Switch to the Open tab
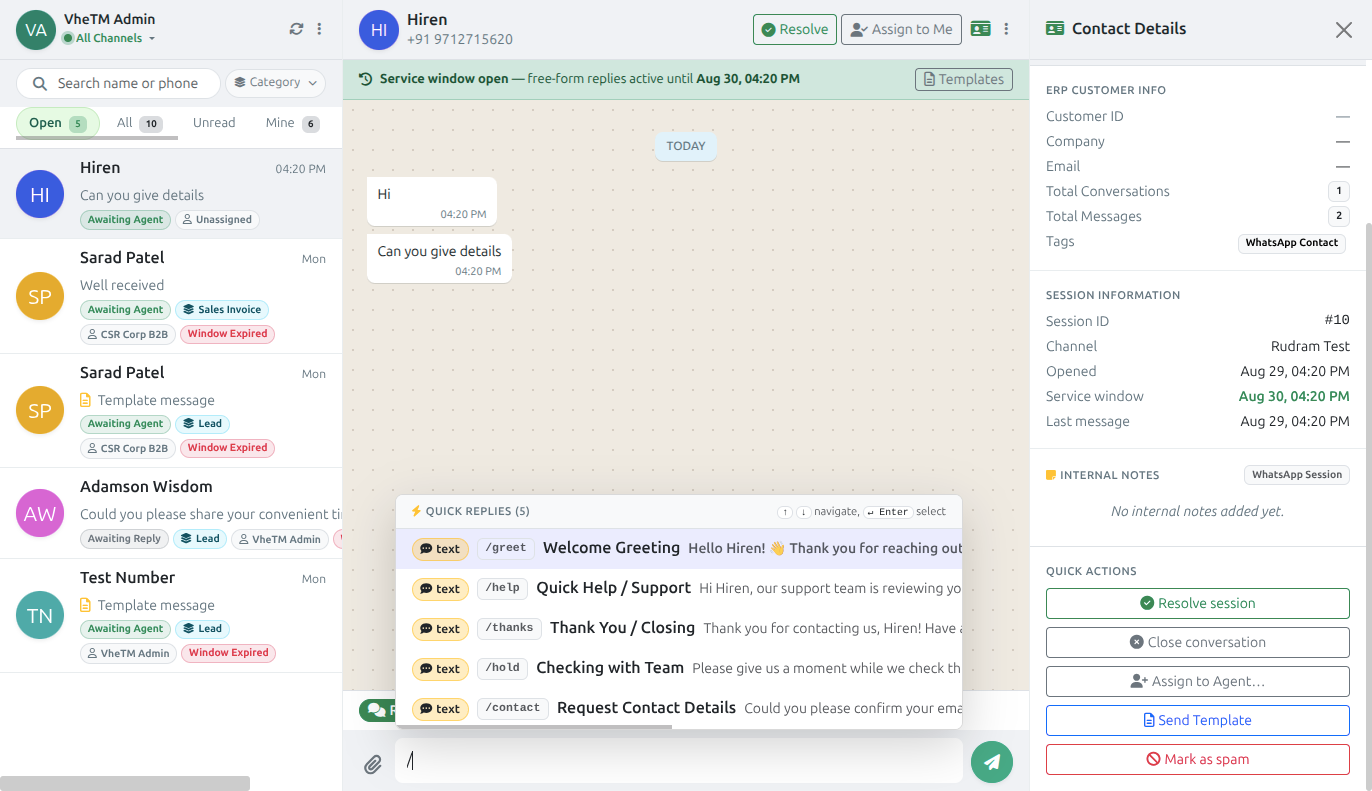The width and height of the screenshot is (1372, 791). [57, 123]
